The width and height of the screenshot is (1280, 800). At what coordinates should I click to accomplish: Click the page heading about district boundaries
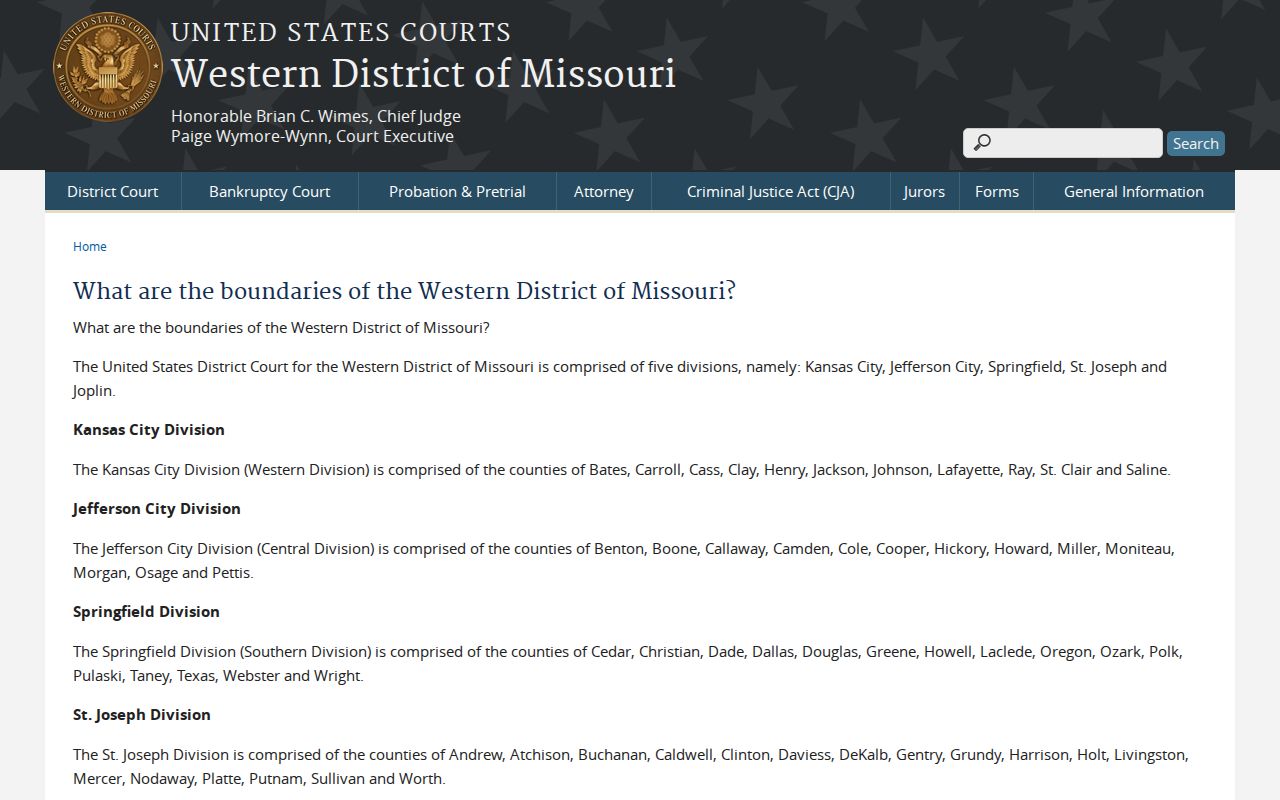404,291
